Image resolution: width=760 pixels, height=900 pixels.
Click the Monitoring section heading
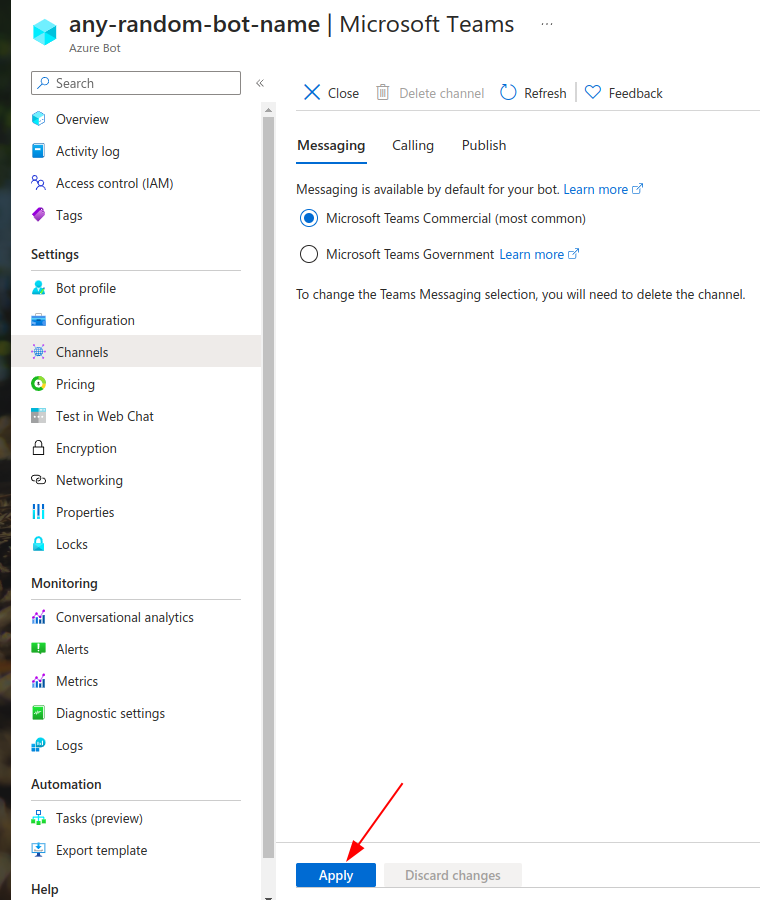click(64, 583)
